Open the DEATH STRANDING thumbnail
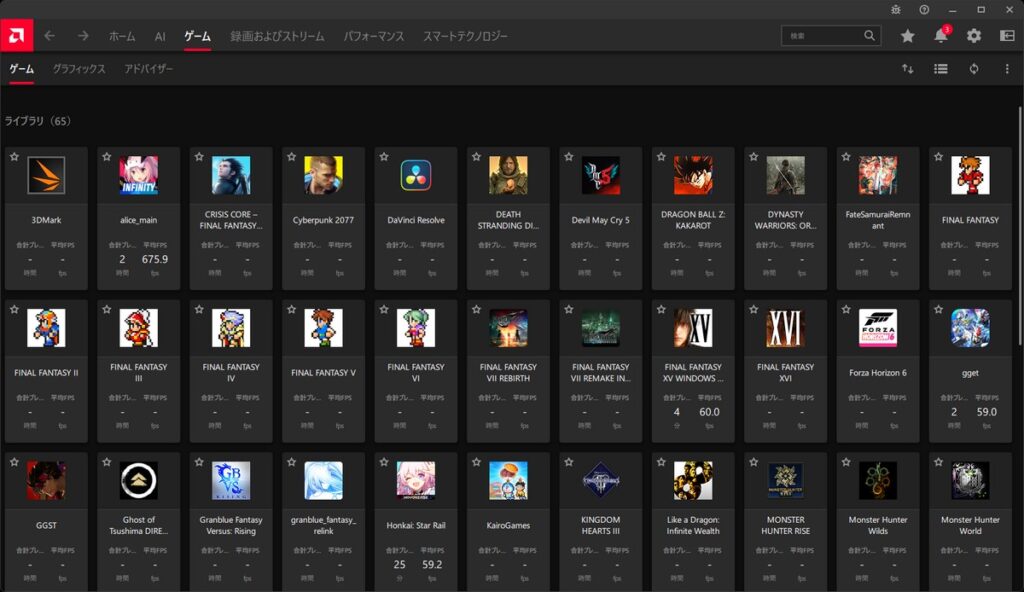Viewport: 1024px width, 592px height. tap(508, 175)
